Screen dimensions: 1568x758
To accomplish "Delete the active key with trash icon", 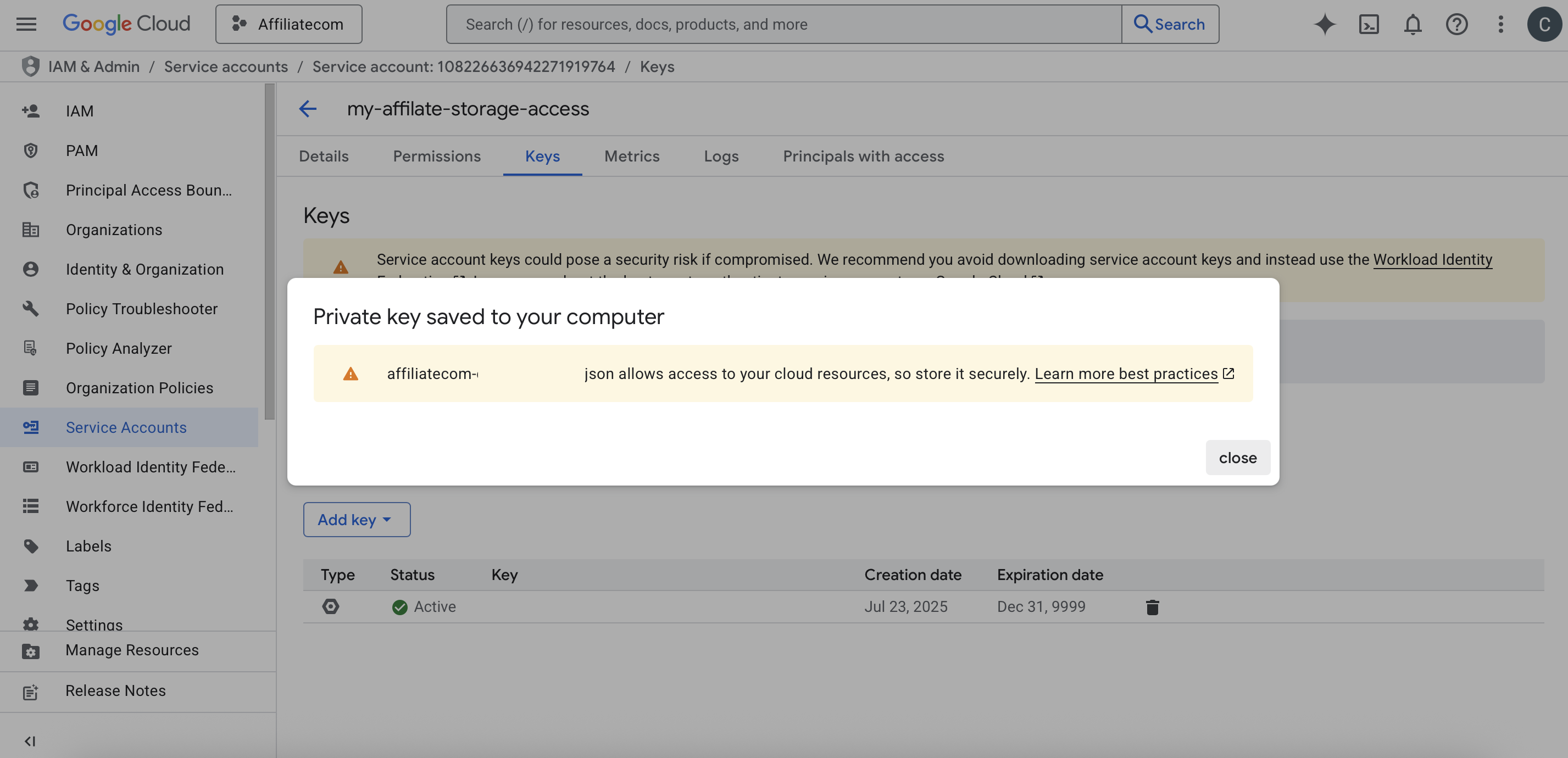I will pos(1152,607).
